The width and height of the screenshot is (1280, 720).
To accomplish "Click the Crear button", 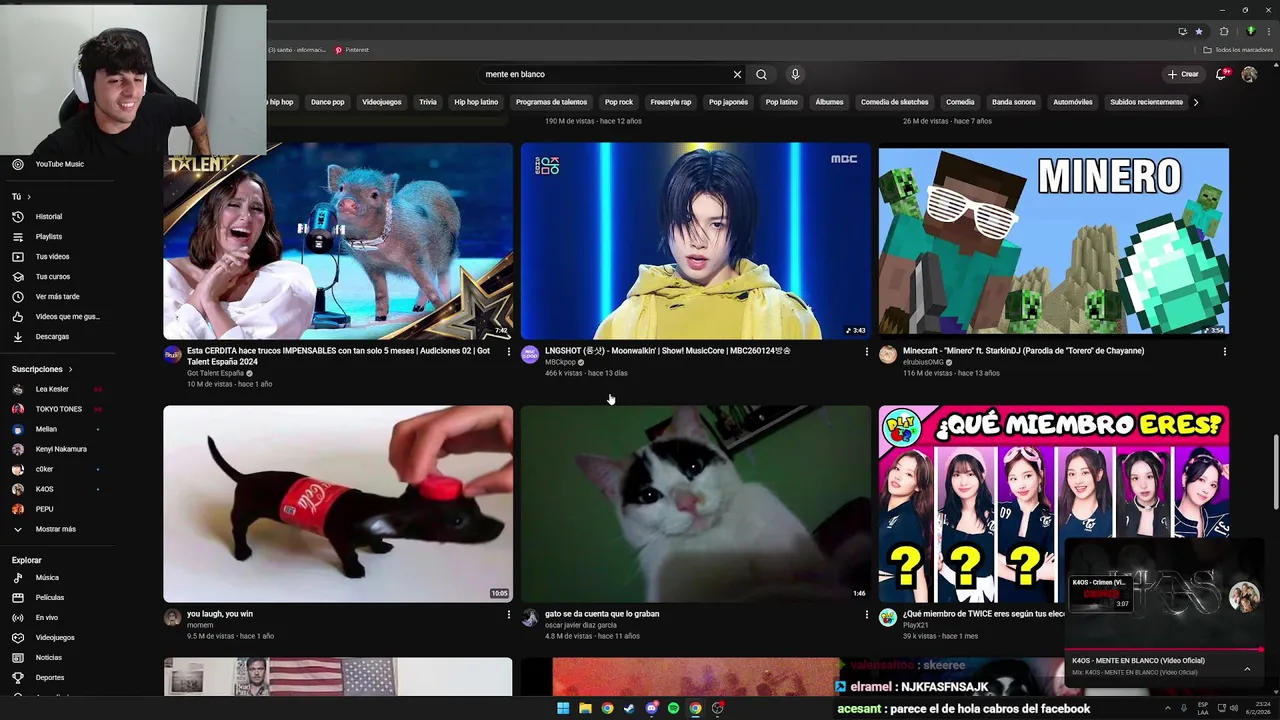I will [1183, 74].
